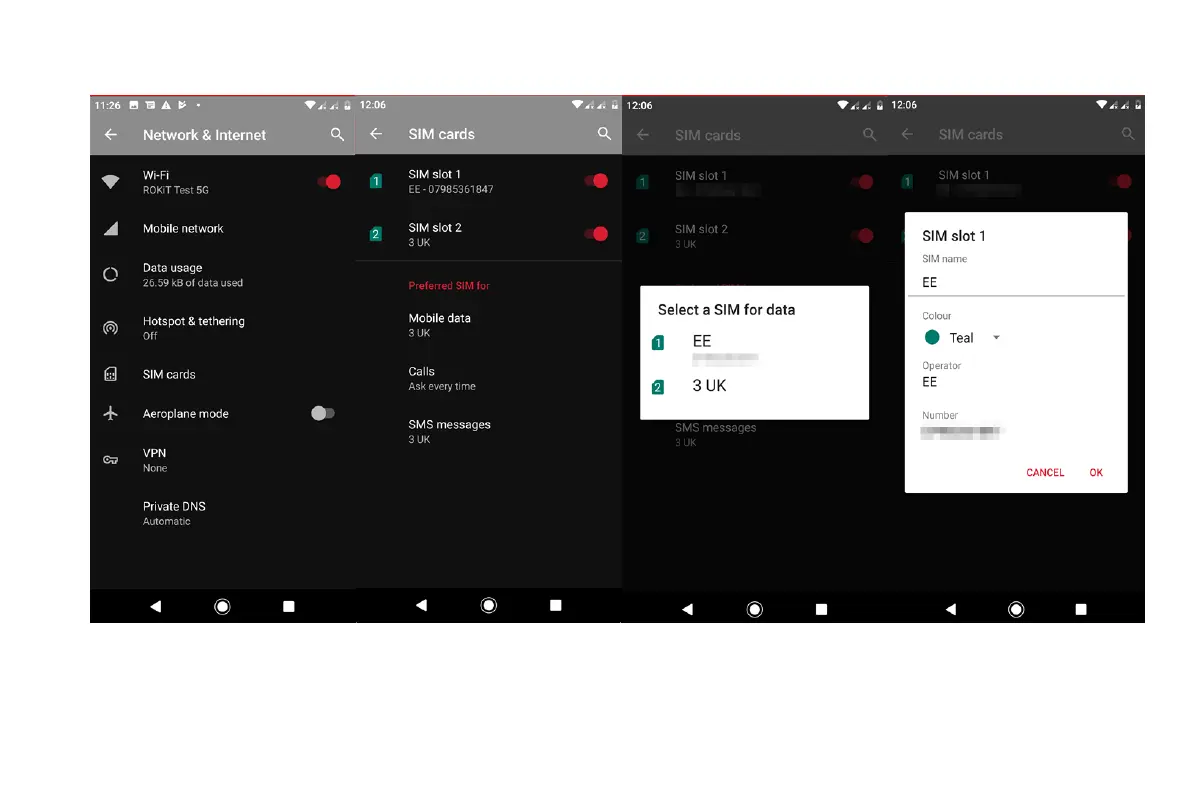Tap EE SIM icon in data dialog
Viewport: 1191px width, 794px height.
coord(658,343)
